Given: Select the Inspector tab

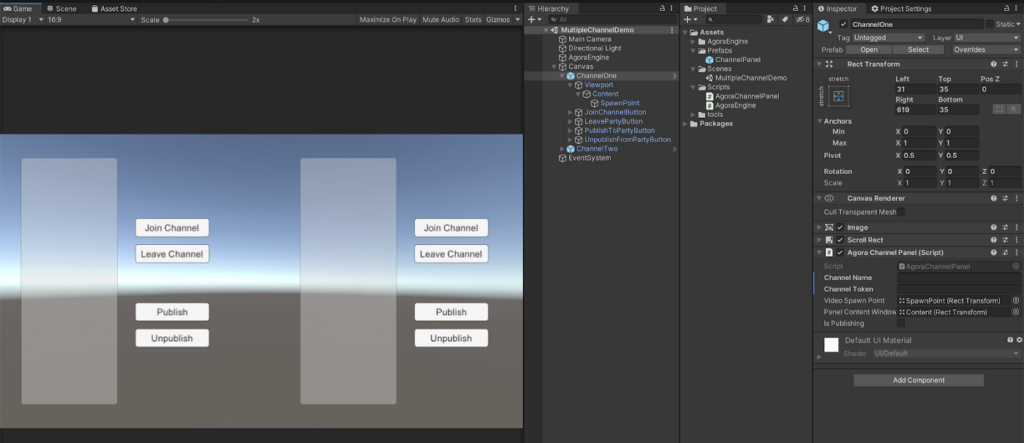Looking at the screenshot, I should (841, 8).
